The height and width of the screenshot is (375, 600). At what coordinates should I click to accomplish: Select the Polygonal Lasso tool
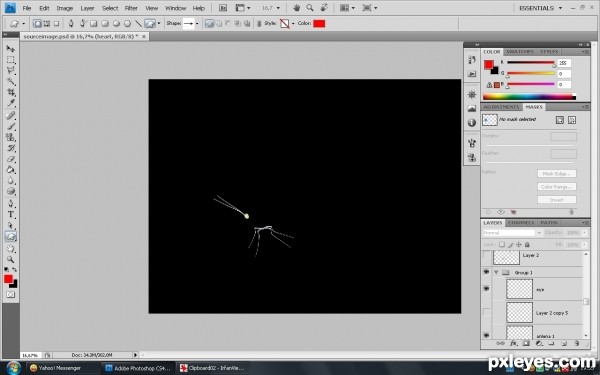tap(11, 70)
